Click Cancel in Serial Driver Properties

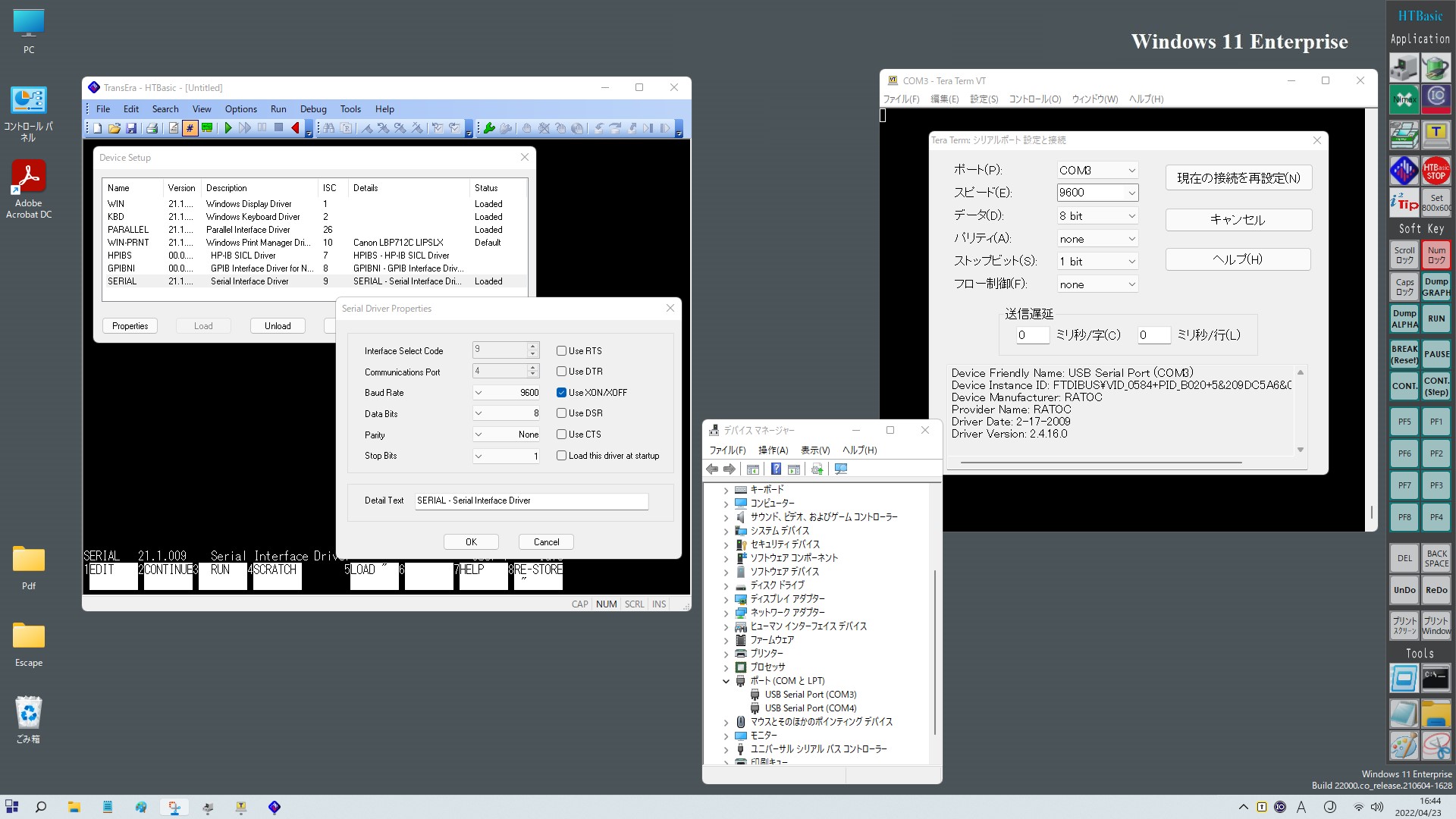546,542
